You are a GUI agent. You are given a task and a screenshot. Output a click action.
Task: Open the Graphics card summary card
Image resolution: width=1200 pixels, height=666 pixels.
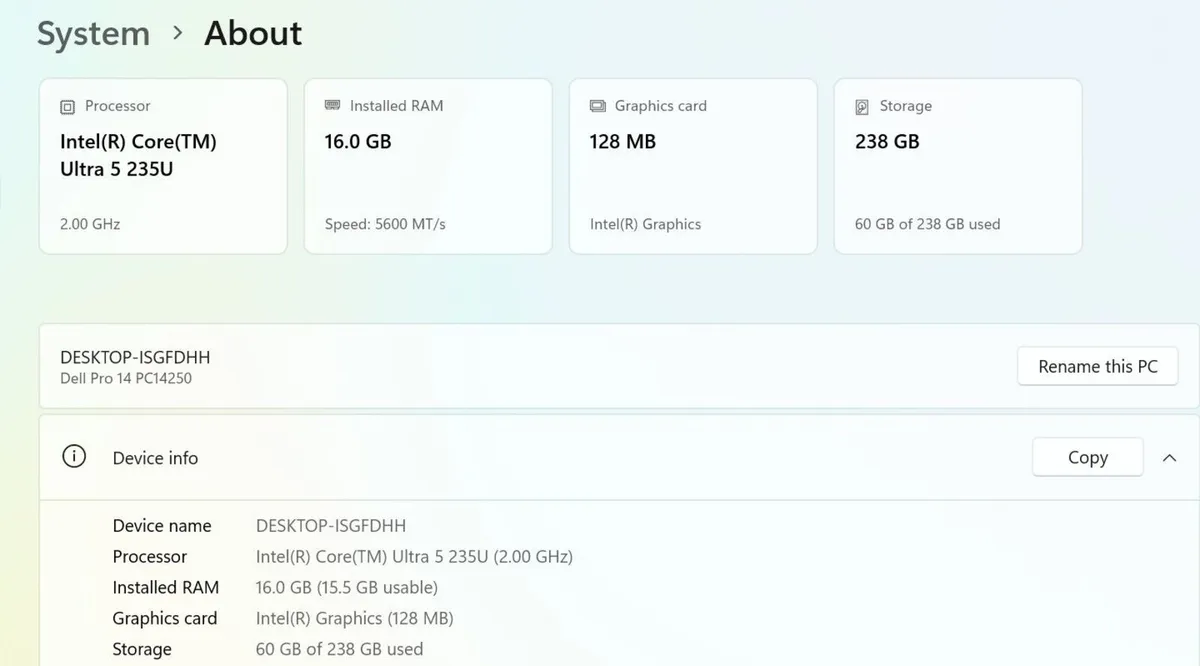(x=693, y=166)
